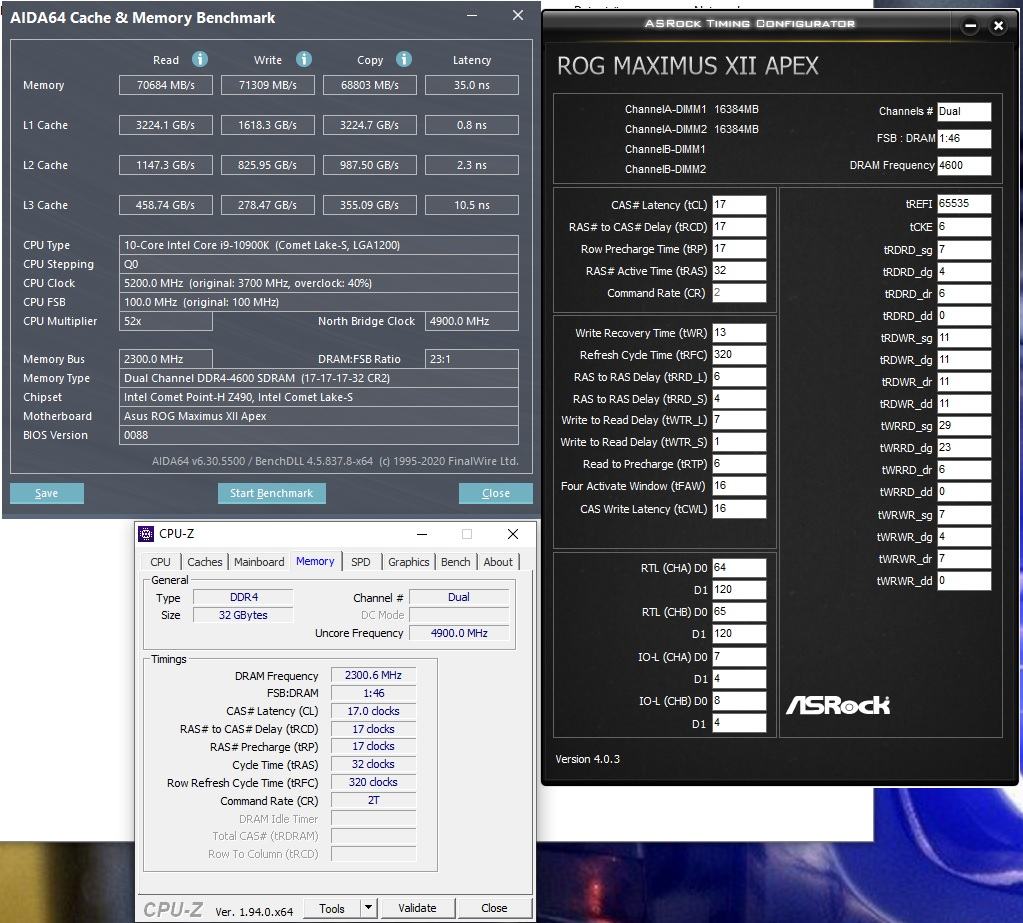Image resolution: width=1023 pixels, height=923 pixels.
Task: Click the IO-L (CHA) D0 field
Action: point(739,657)
